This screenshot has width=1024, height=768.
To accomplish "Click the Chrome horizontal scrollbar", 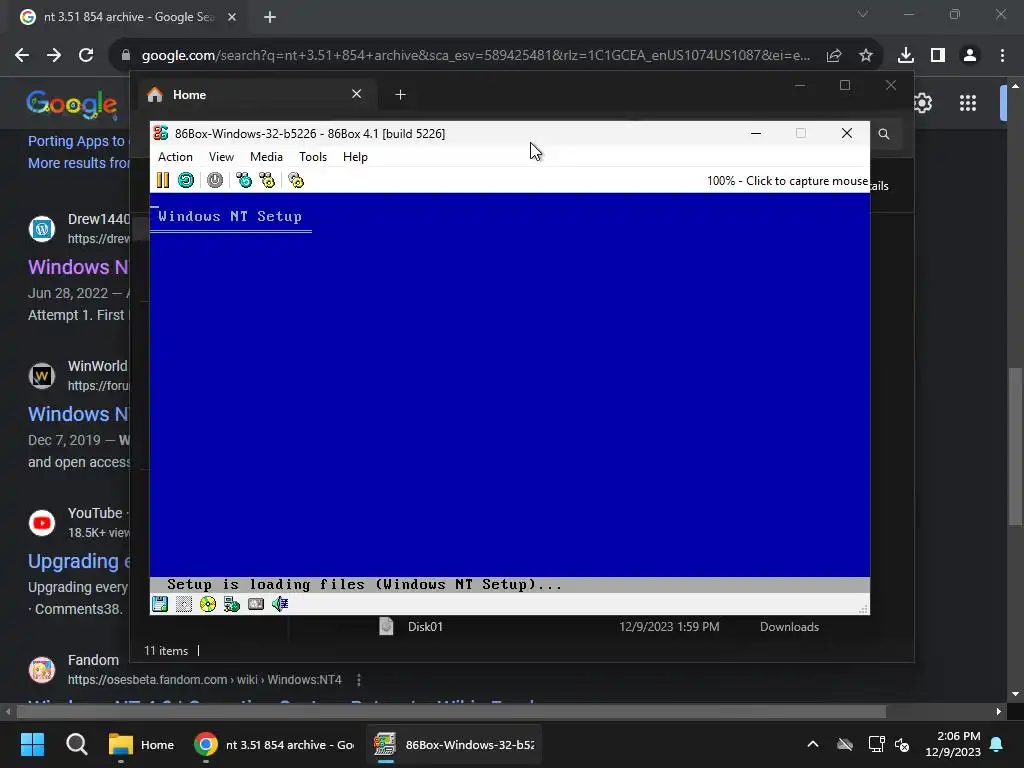I will tap(451, 711).
